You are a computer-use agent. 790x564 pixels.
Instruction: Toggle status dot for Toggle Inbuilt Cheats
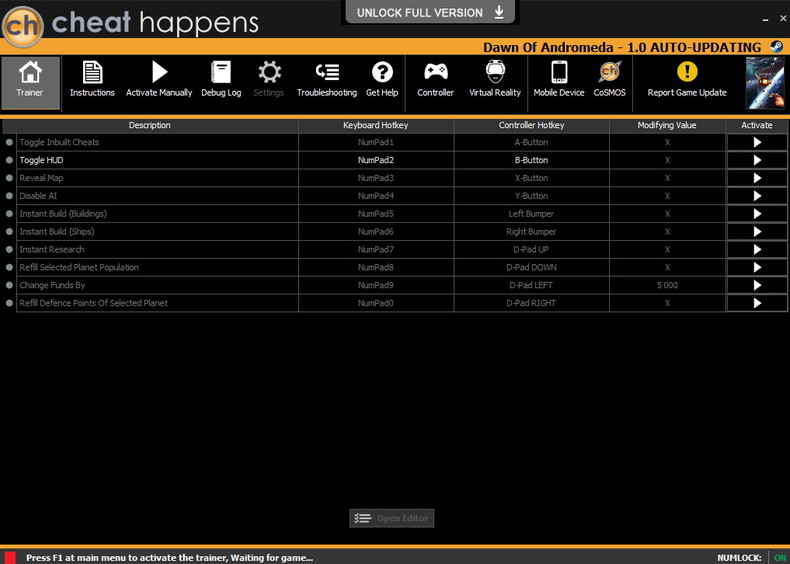(9, 143)
